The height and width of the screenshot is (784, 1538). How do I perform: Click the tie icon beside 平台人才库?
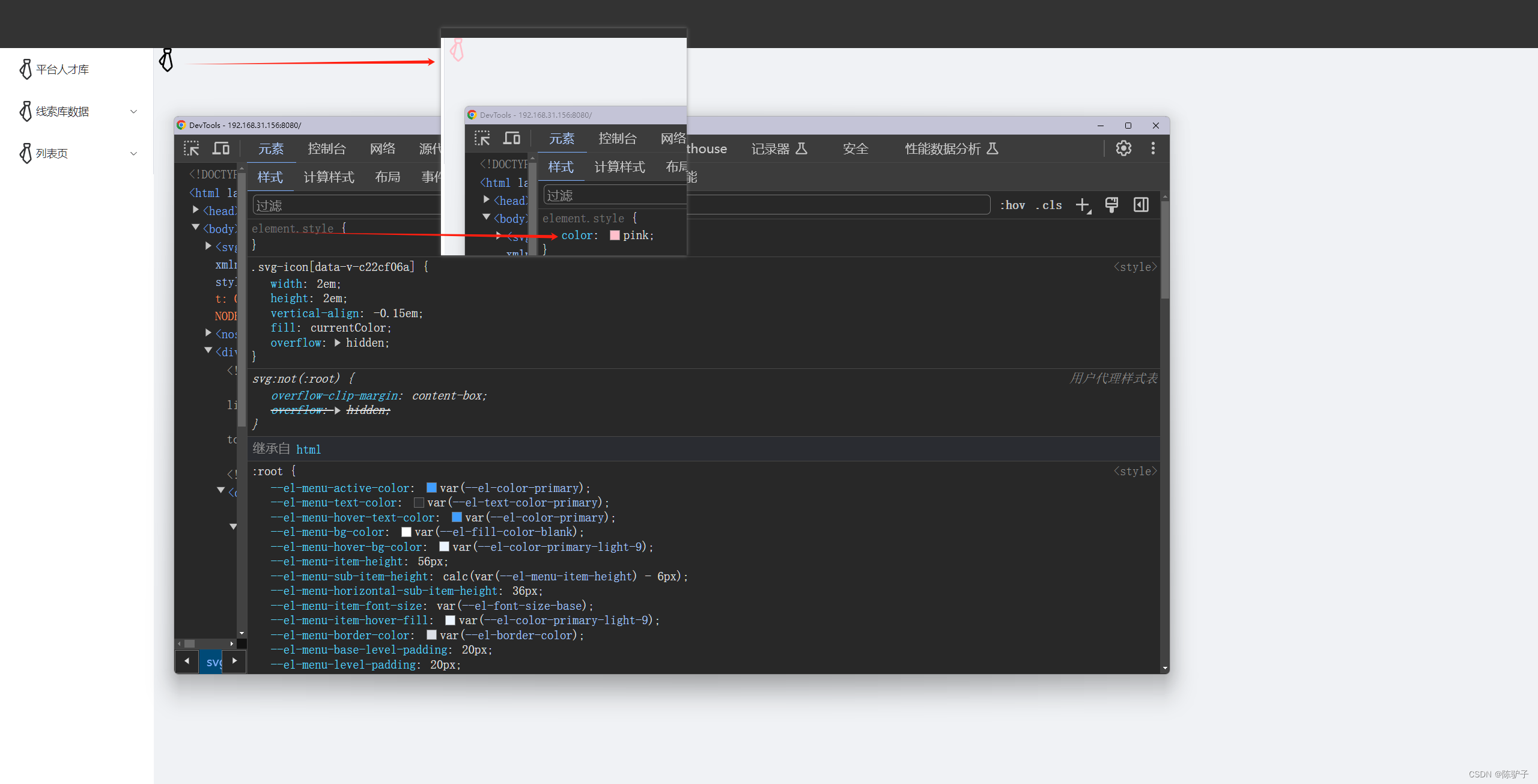coord(25,70)
